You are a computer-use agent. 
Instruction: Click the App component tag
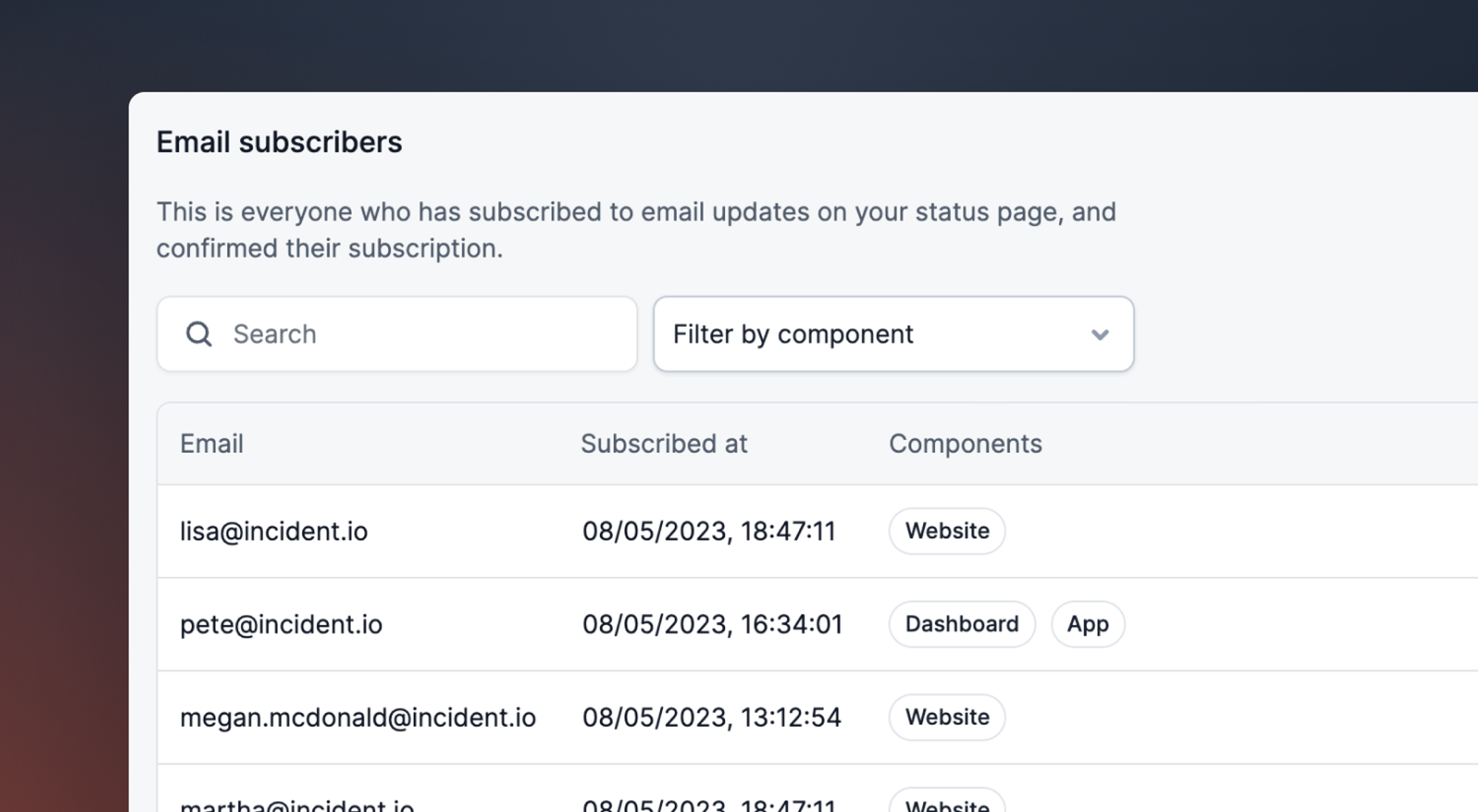pyautogui.click(x=1088, y=624)
